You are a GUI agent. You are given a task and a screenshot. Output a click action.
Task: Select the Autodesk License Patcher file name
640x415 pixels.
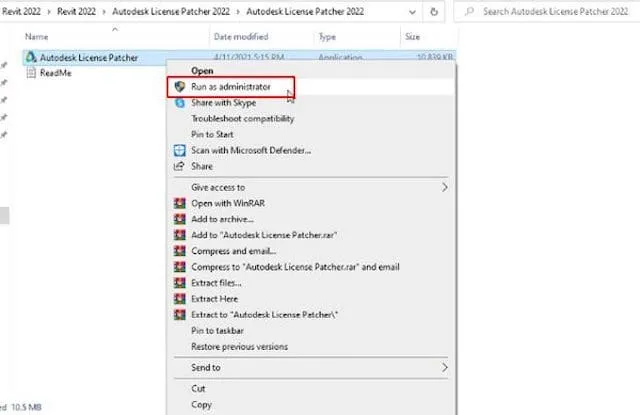(89, 58)
